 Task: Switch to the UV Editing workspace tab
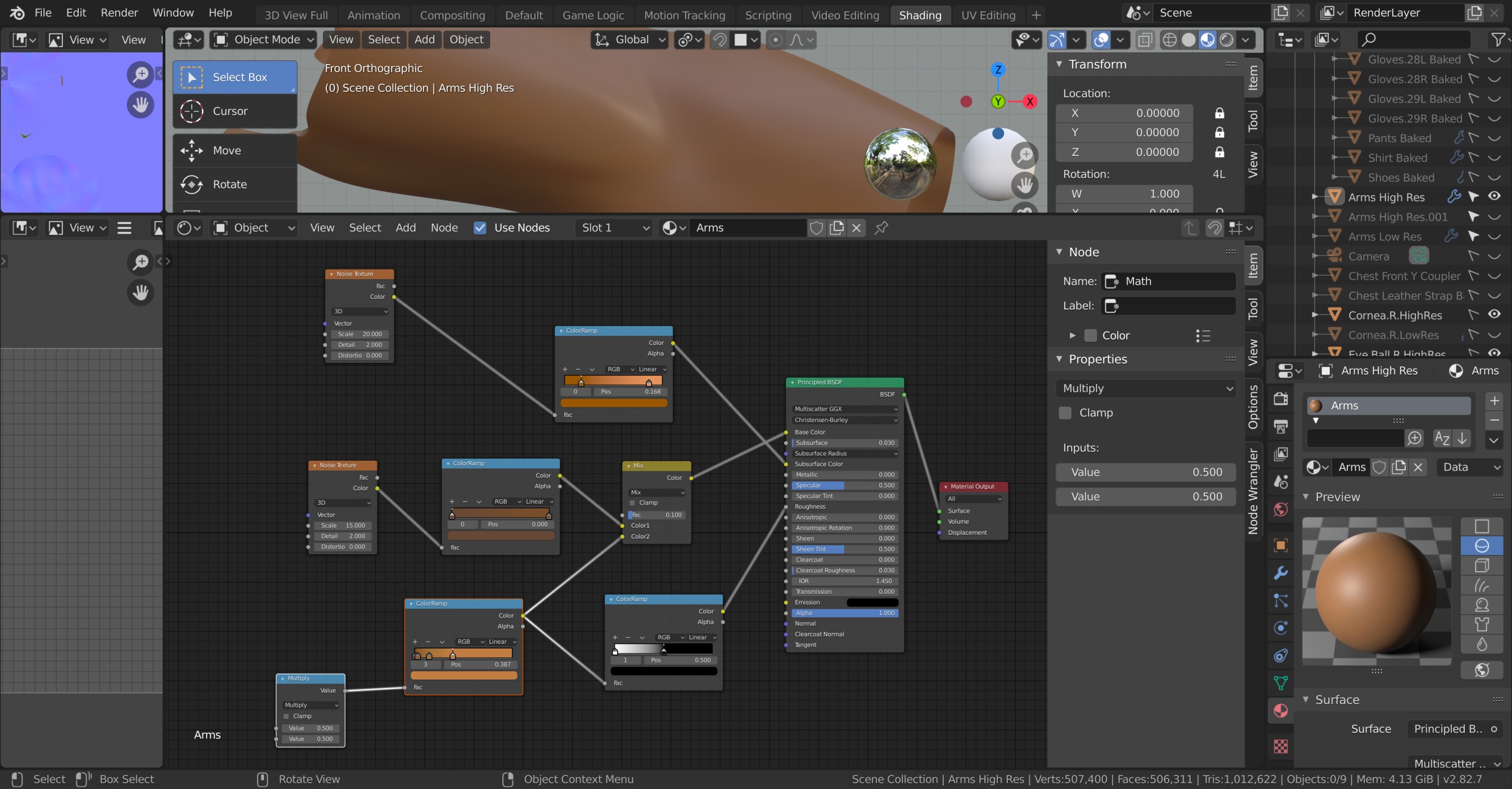pos(988,15)
